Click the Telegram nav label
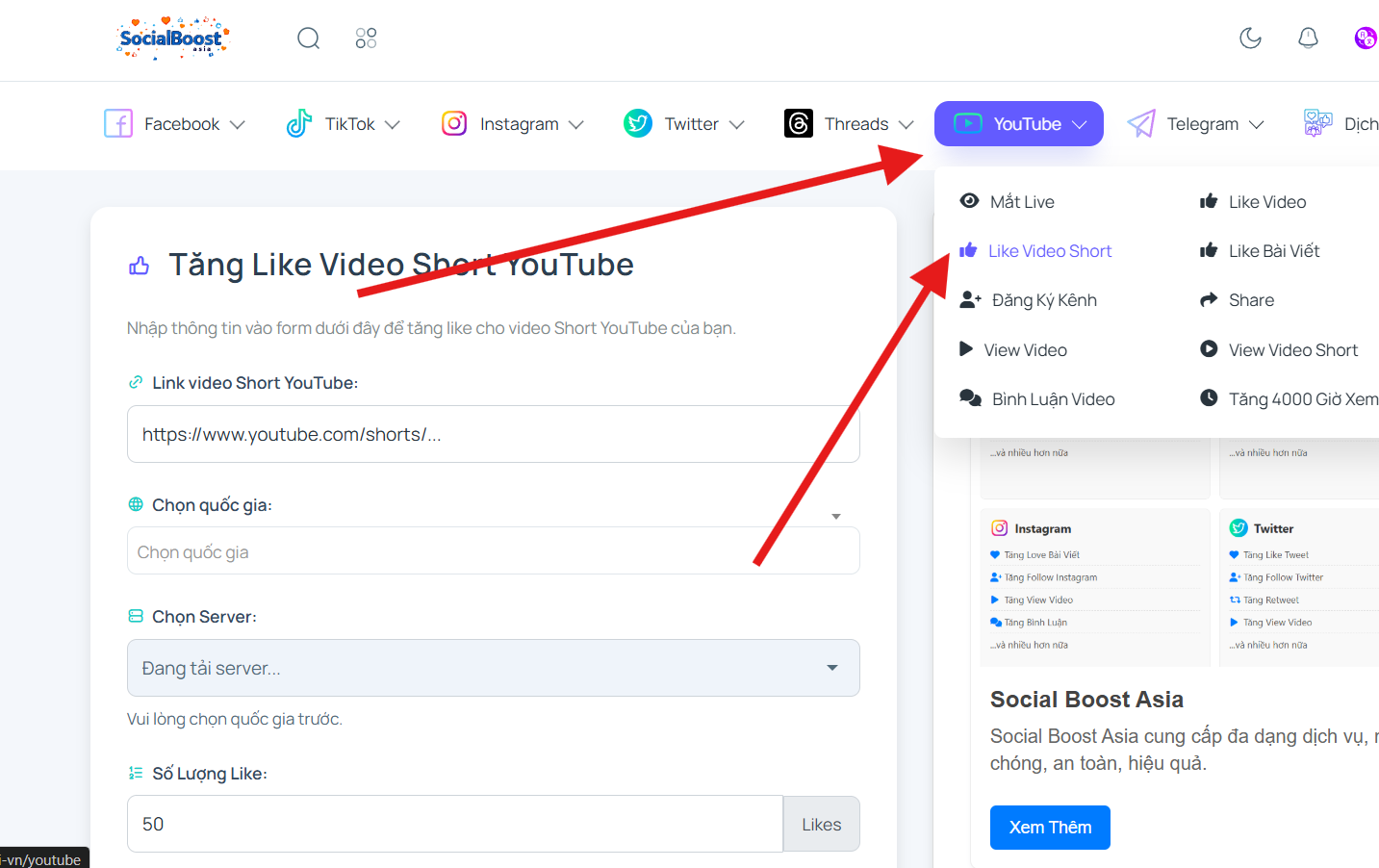This screenshot has width=1379, height=868. coord(1203,124)
